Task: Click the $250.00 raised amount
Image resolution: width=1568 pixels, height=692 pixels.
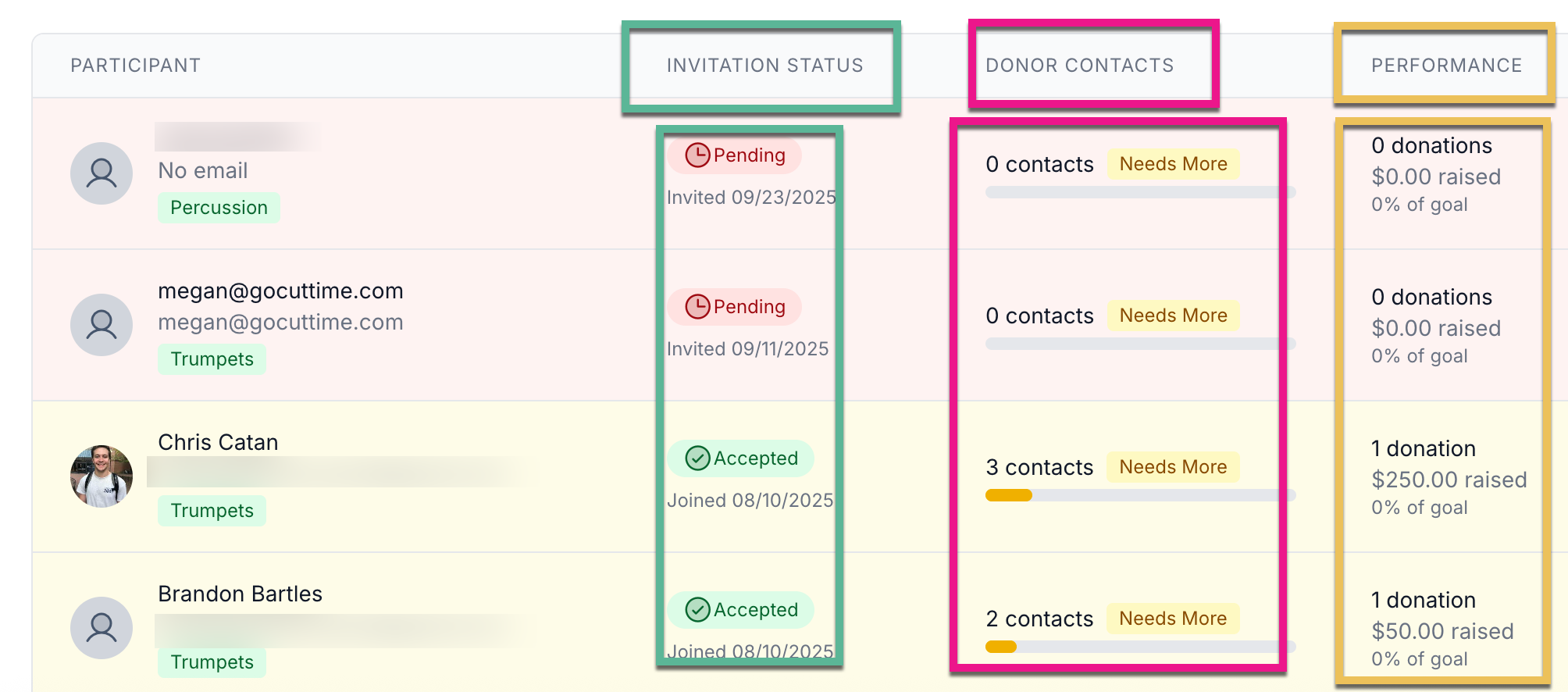Action: tap(1449, 480)
